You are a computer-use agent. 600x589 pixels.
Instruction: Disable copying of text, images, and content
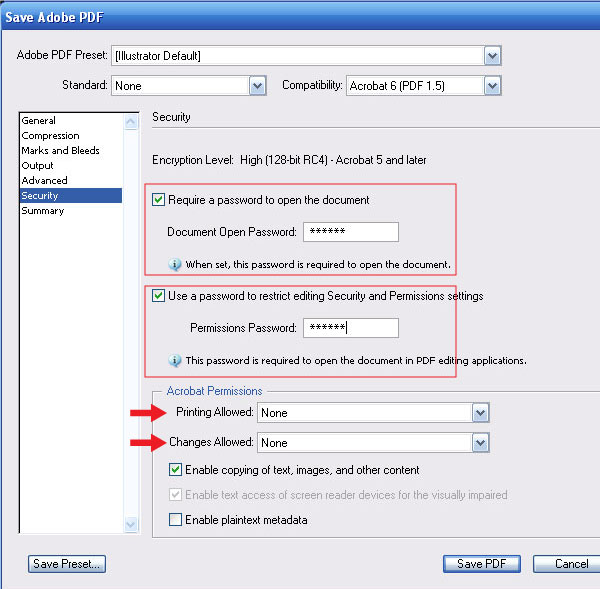pos(176,470)
